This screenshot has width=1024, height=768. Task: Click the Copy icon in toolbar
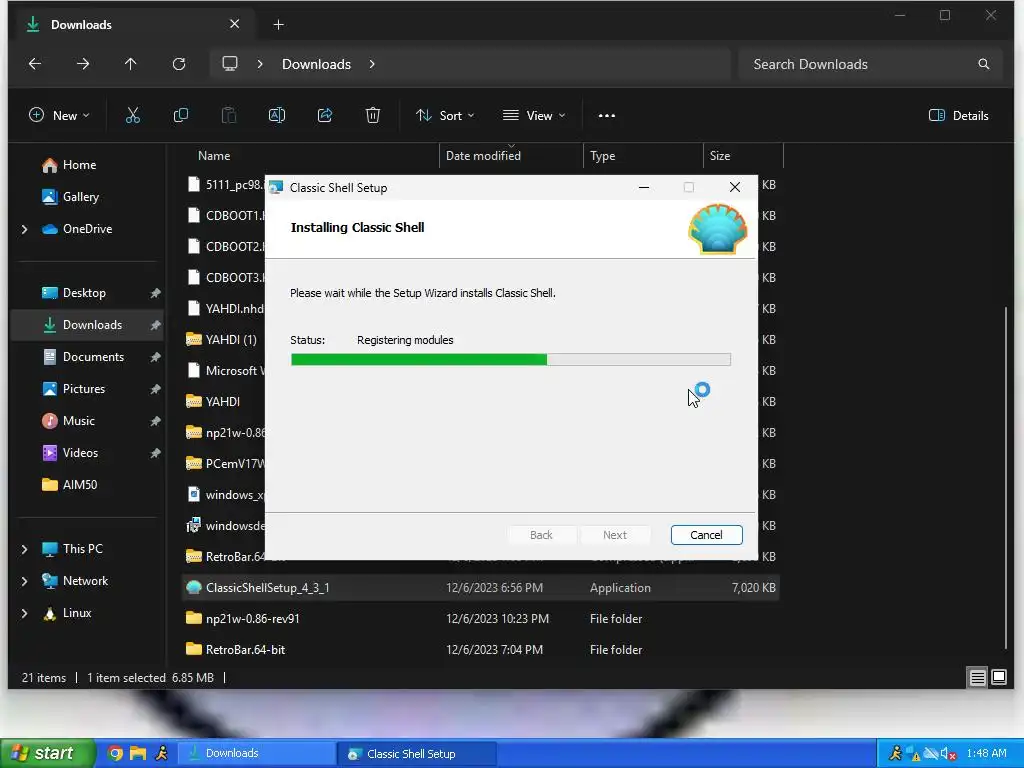pos(181,116)
